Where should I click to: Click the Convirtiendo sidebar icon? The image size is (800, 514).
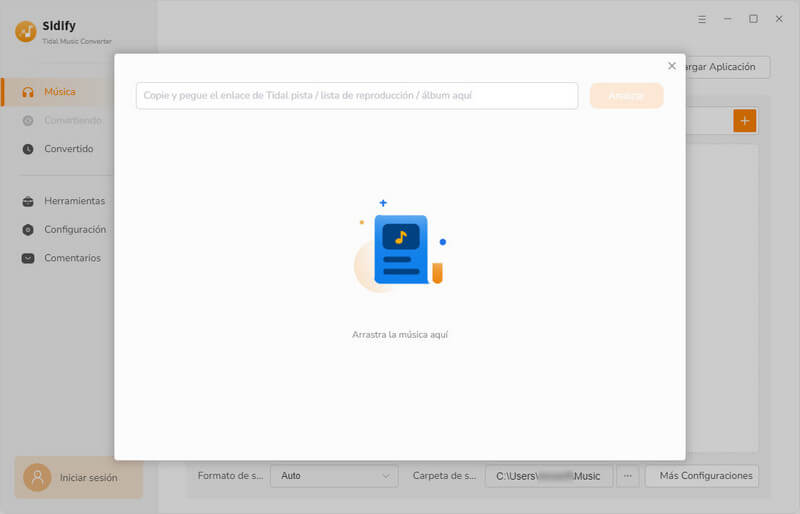28,120
